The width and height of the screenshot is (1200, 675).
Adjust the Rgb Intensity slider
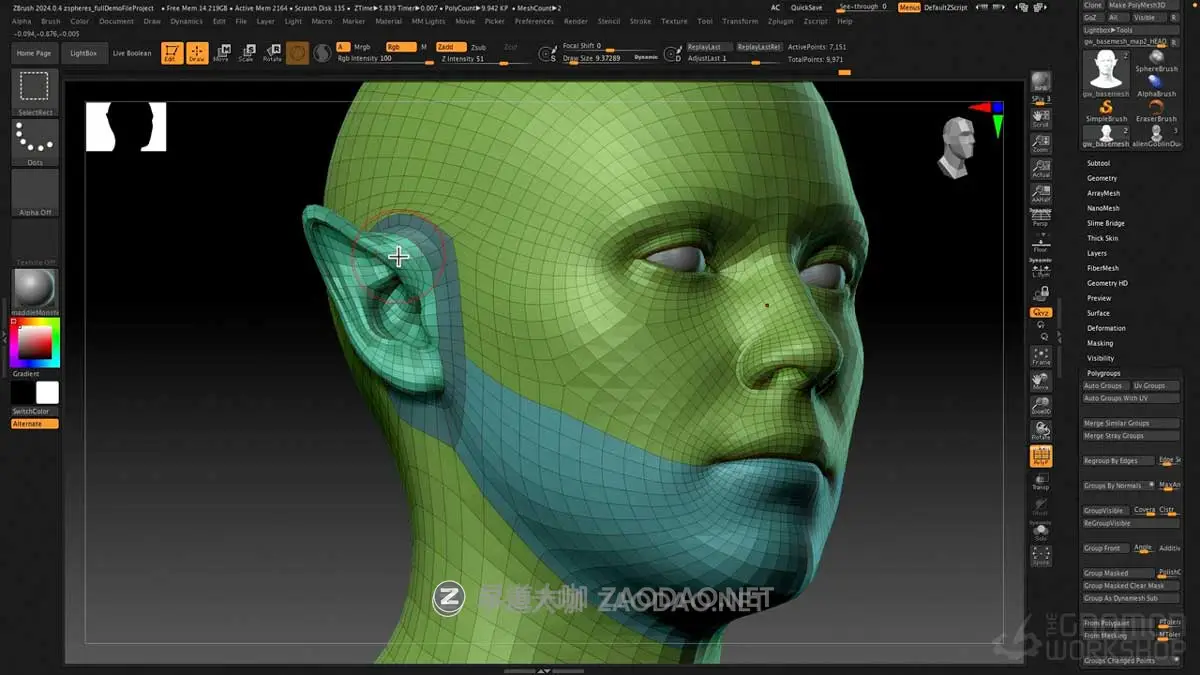pyautogui.click(x=380, y=58)
